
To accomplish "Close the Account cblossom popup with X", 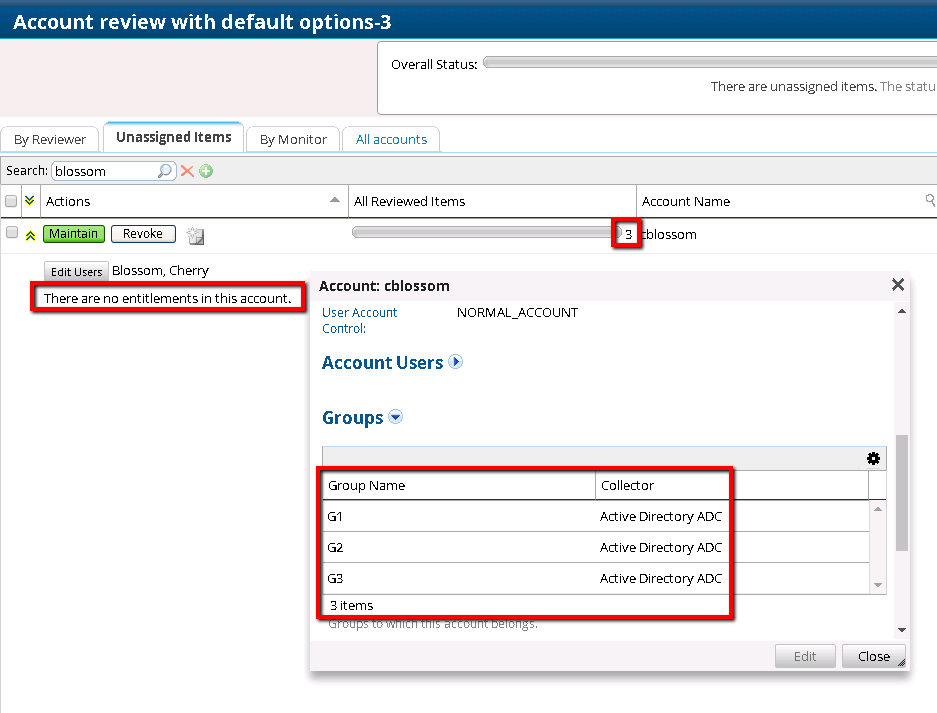I will click(897, 285).
